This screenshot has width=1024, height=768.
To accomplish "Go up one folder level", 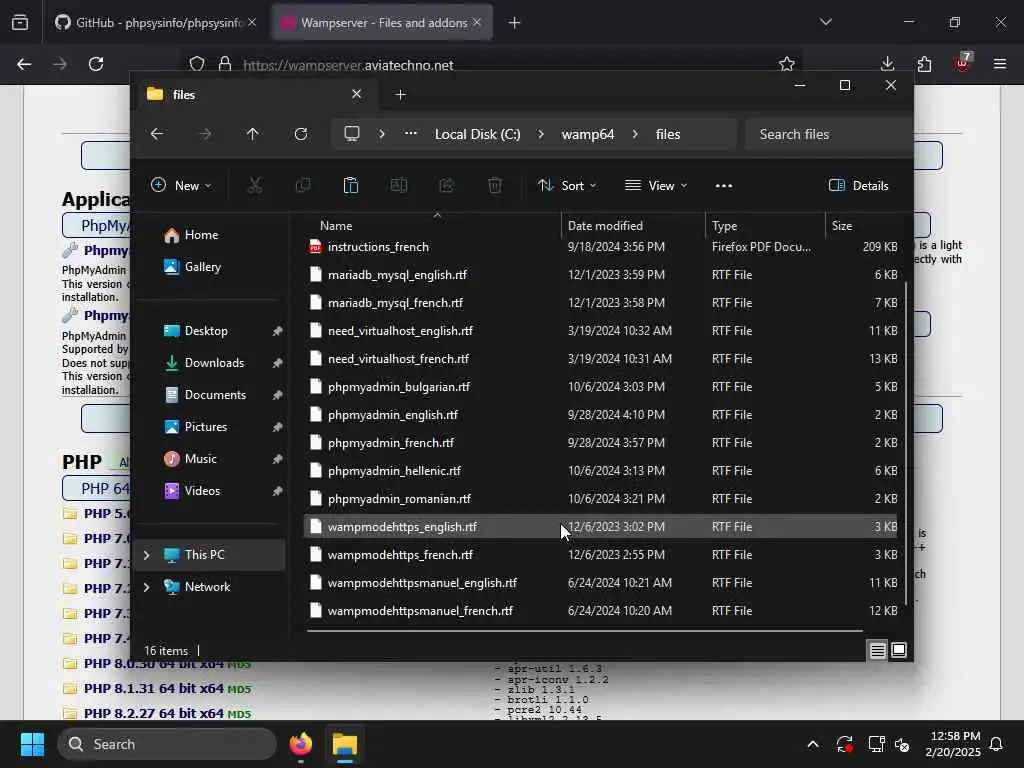I will pos(253,134).
